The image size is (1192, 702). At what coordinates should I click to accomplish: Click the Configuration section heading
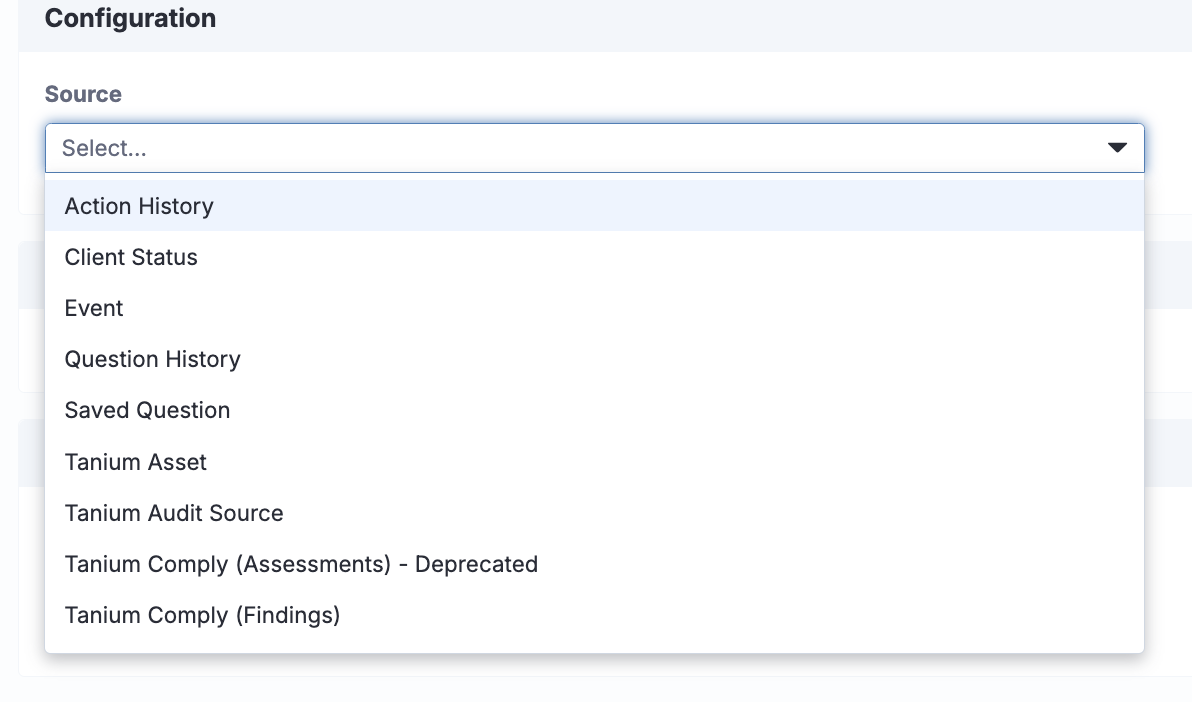pos(130,18)
